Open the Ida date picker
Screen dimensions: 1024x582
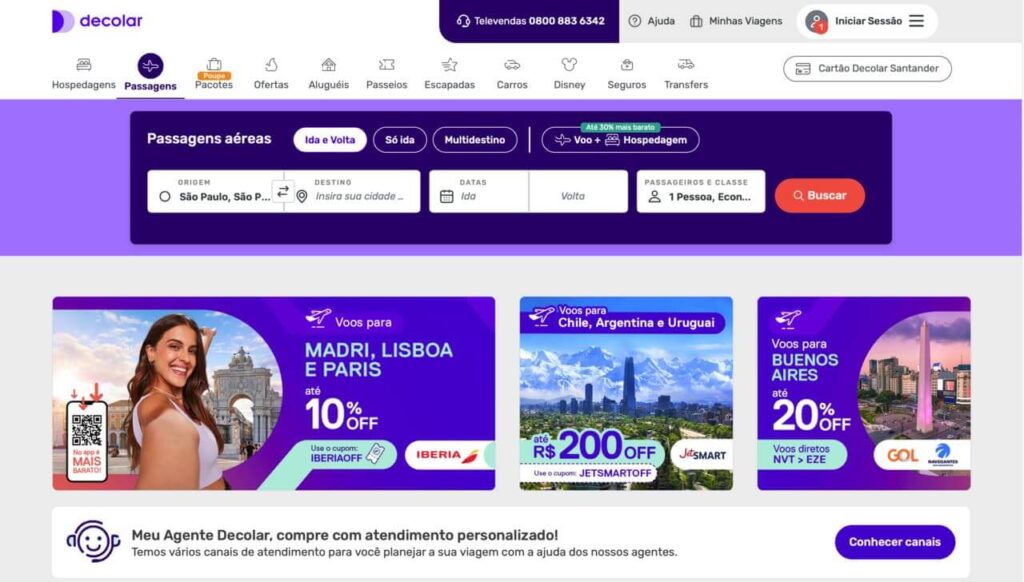pyautogui.click(x=479, y=191)
